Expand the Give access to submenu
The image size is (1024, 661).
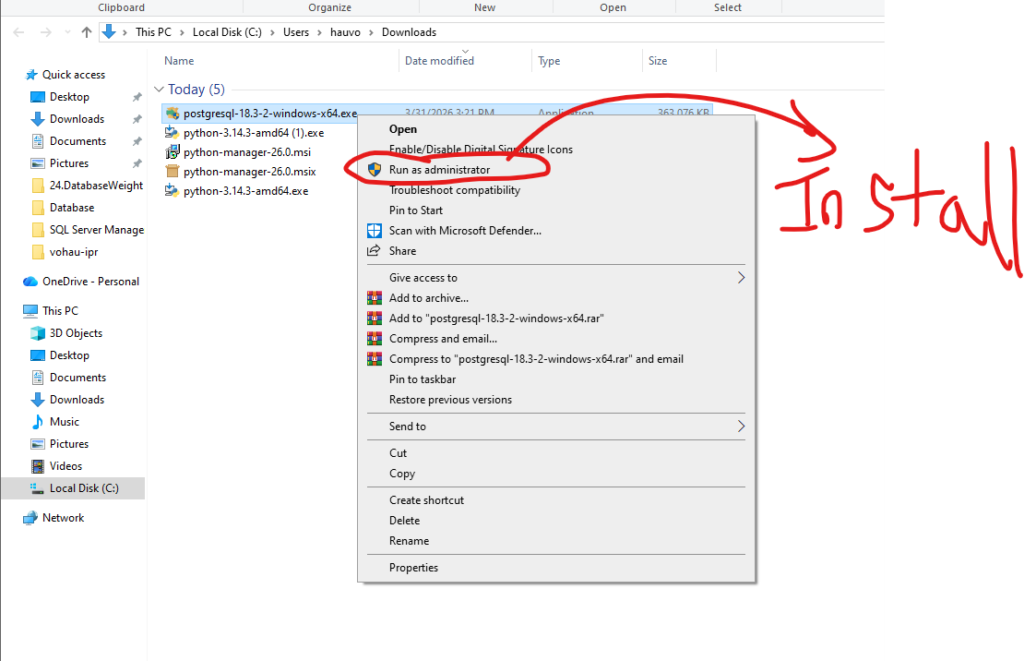click(741, 278)
